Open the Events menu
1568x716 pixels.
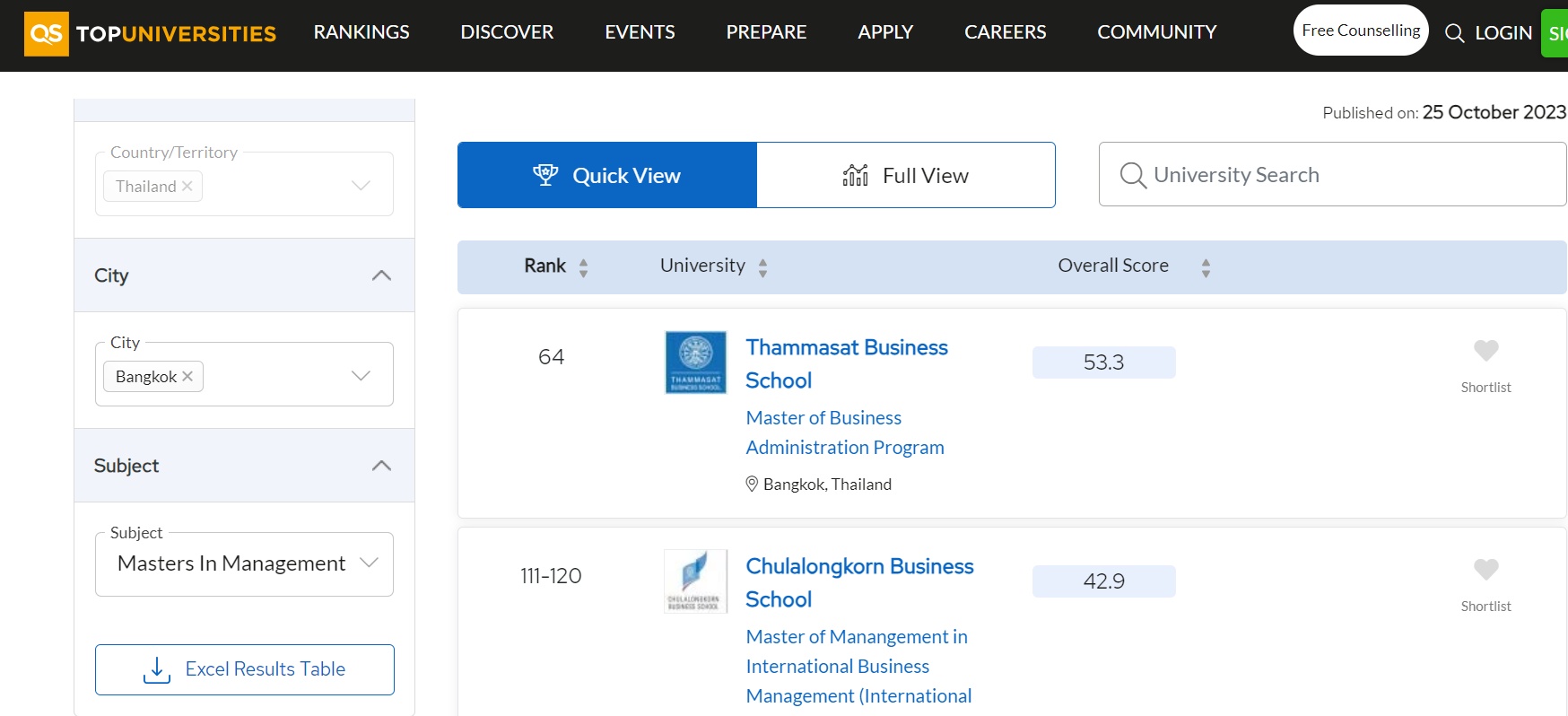640,32
